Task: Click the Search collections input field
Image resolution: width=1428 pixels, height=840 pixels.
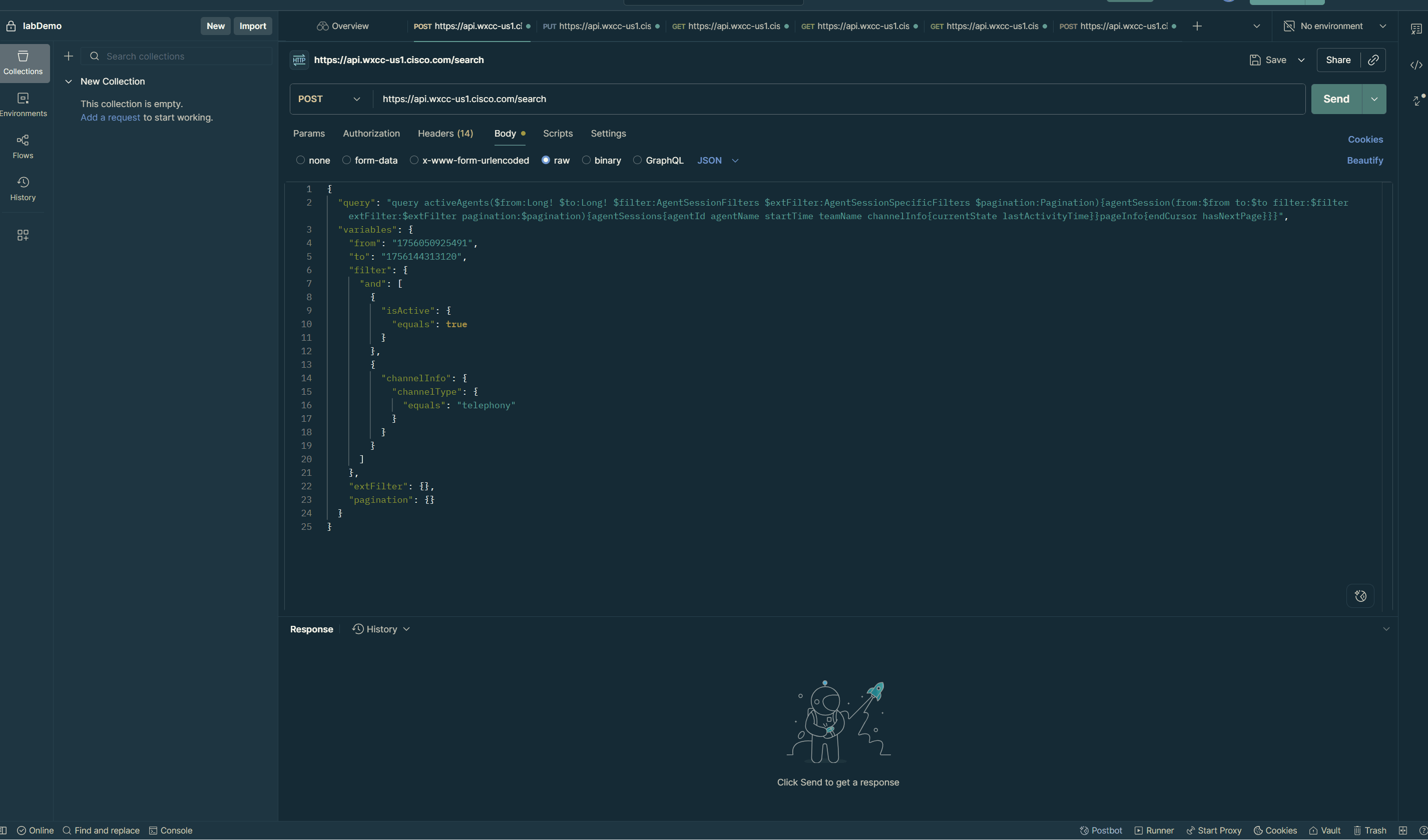Action: pos(177,56)
